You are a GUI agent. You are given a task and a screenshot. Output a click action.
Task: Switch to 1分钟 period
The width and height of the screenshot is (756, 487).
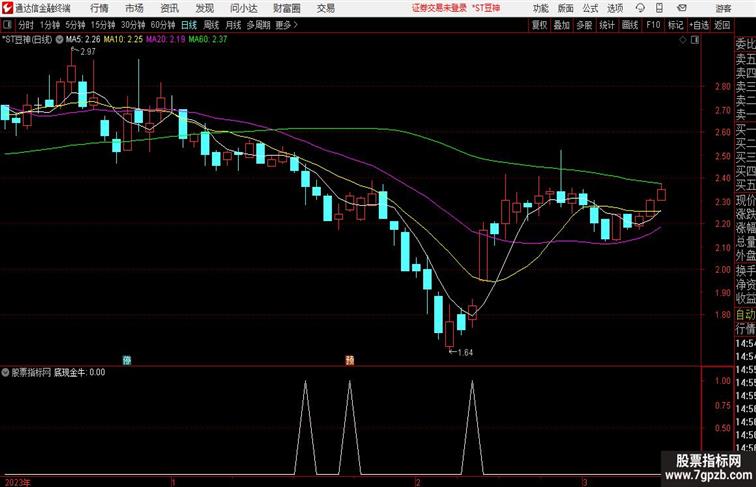[50, 25]
